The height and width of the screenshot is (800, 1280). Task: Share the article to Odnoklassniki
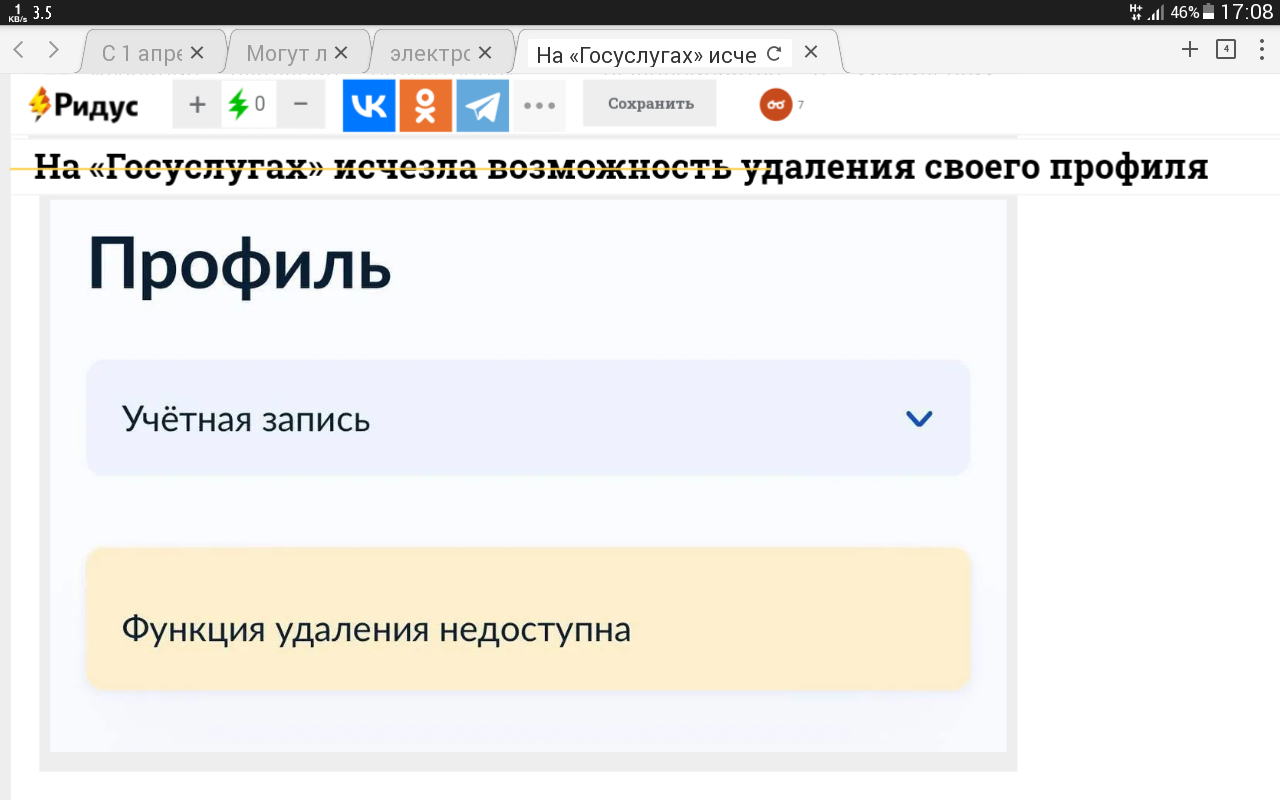pyautogui.click(x=426, y=105)
